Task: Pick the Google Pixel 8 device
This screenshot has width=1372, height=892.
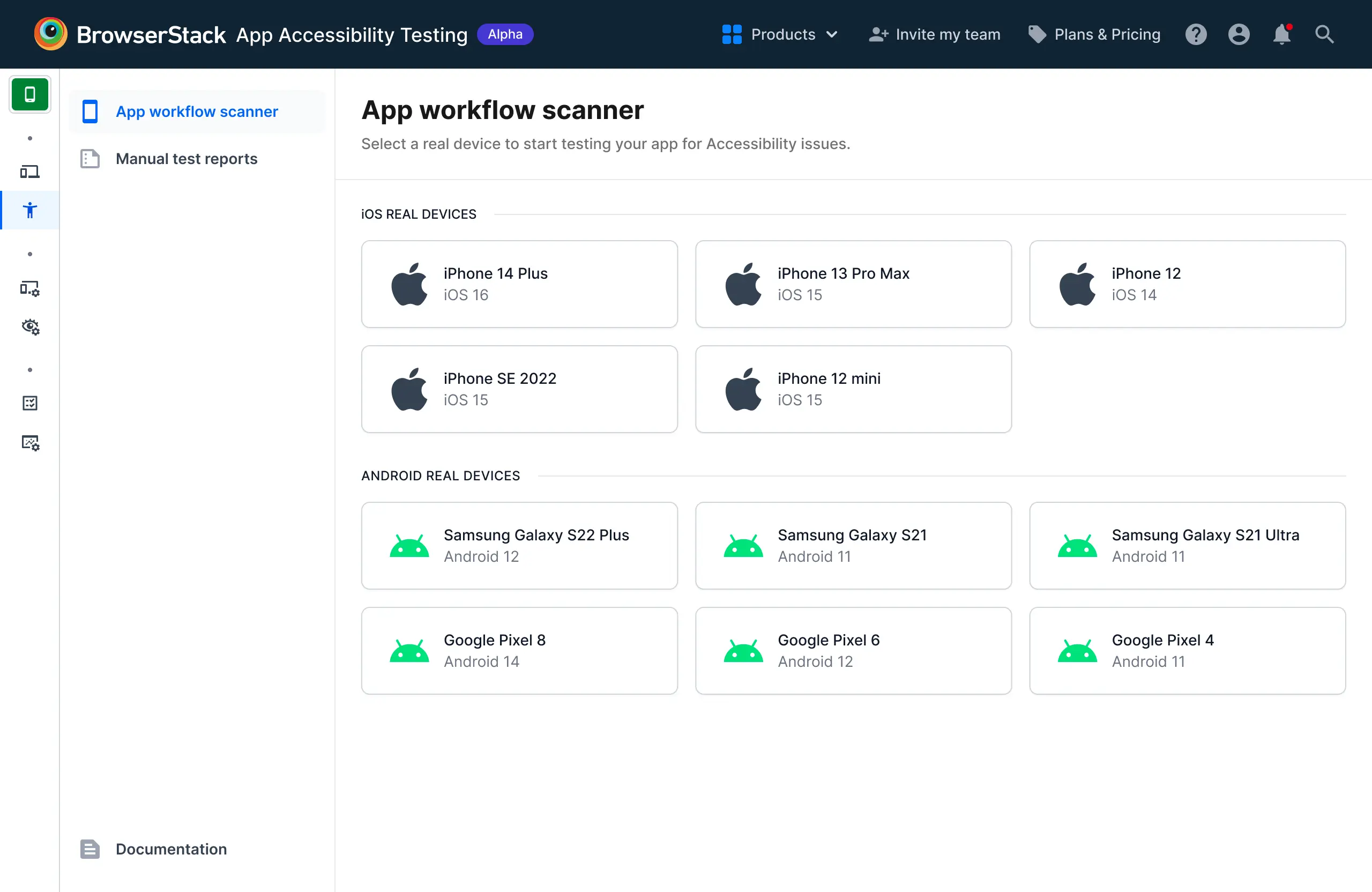Action: tap(519, 650)
